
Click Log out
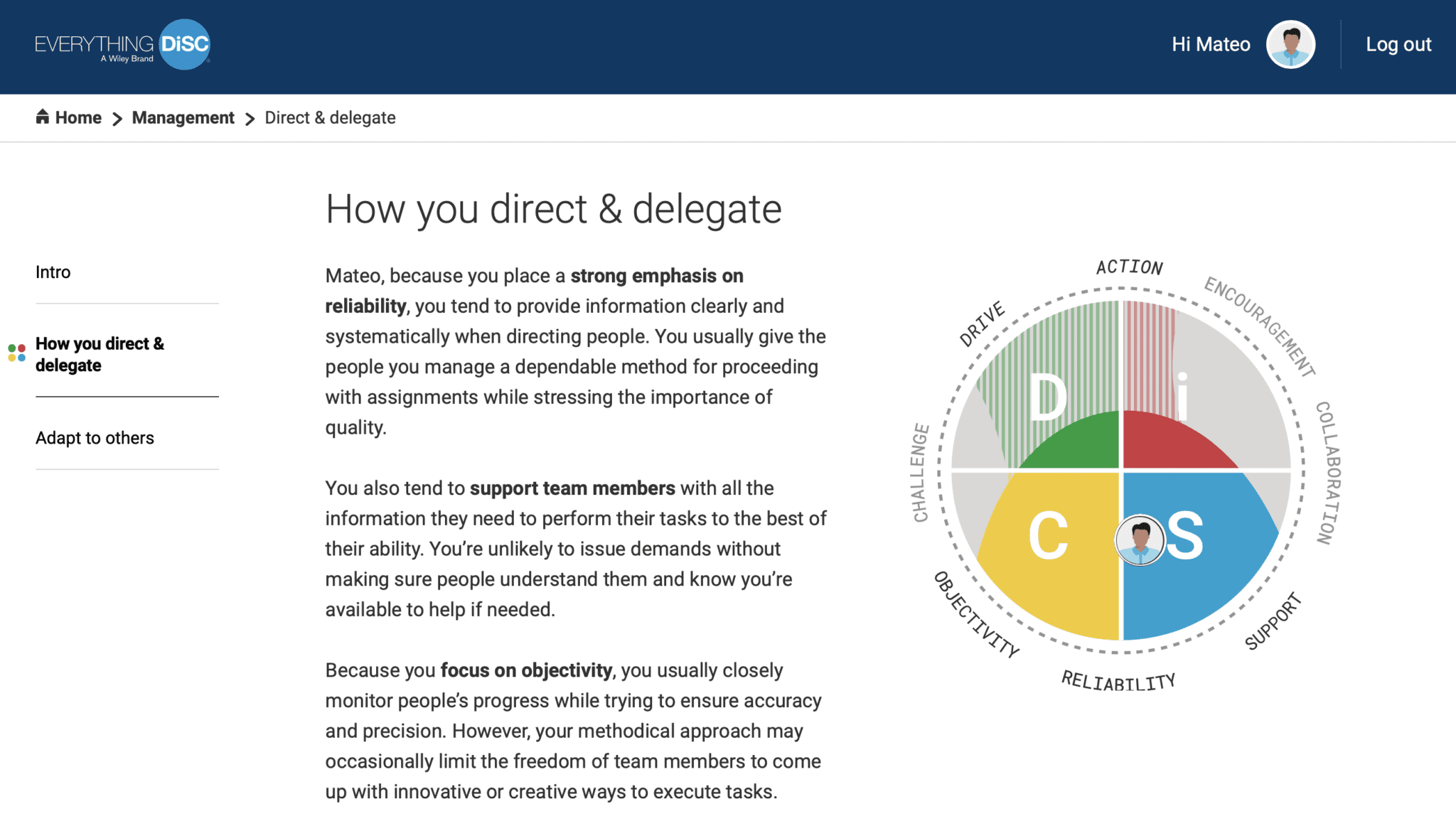[1398, 44]
